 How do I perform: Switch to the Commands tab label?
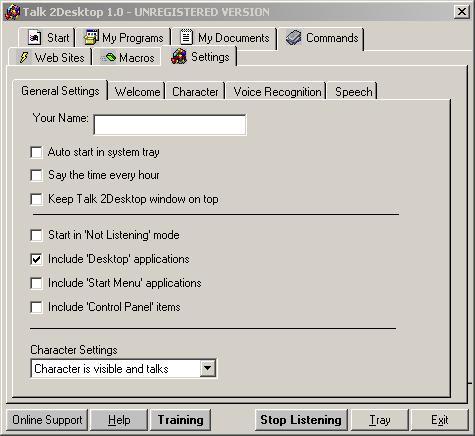(x=332, y=38)
